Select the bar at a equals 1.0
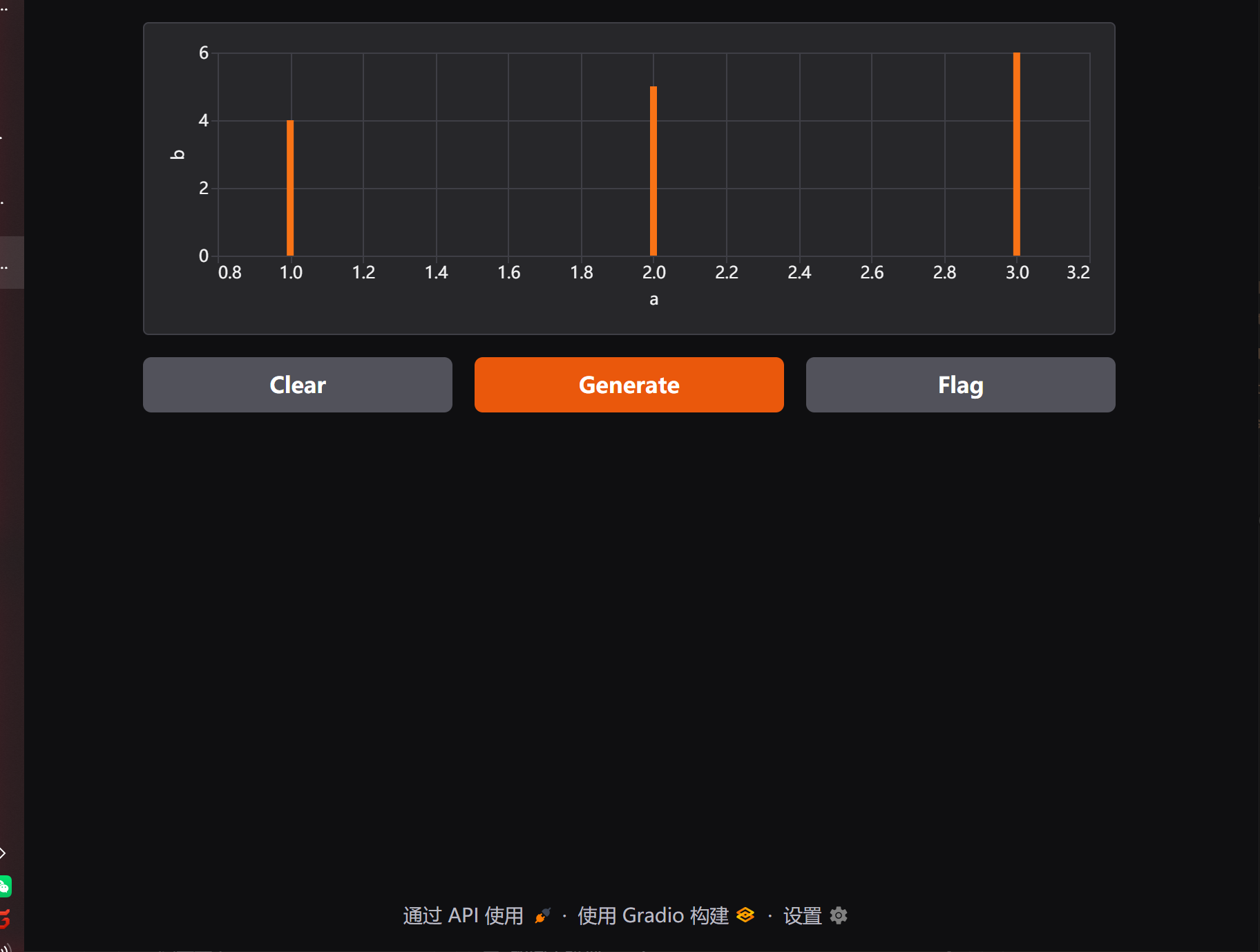The height and width of the screenshot is (952, 1260). pos(290,188)
